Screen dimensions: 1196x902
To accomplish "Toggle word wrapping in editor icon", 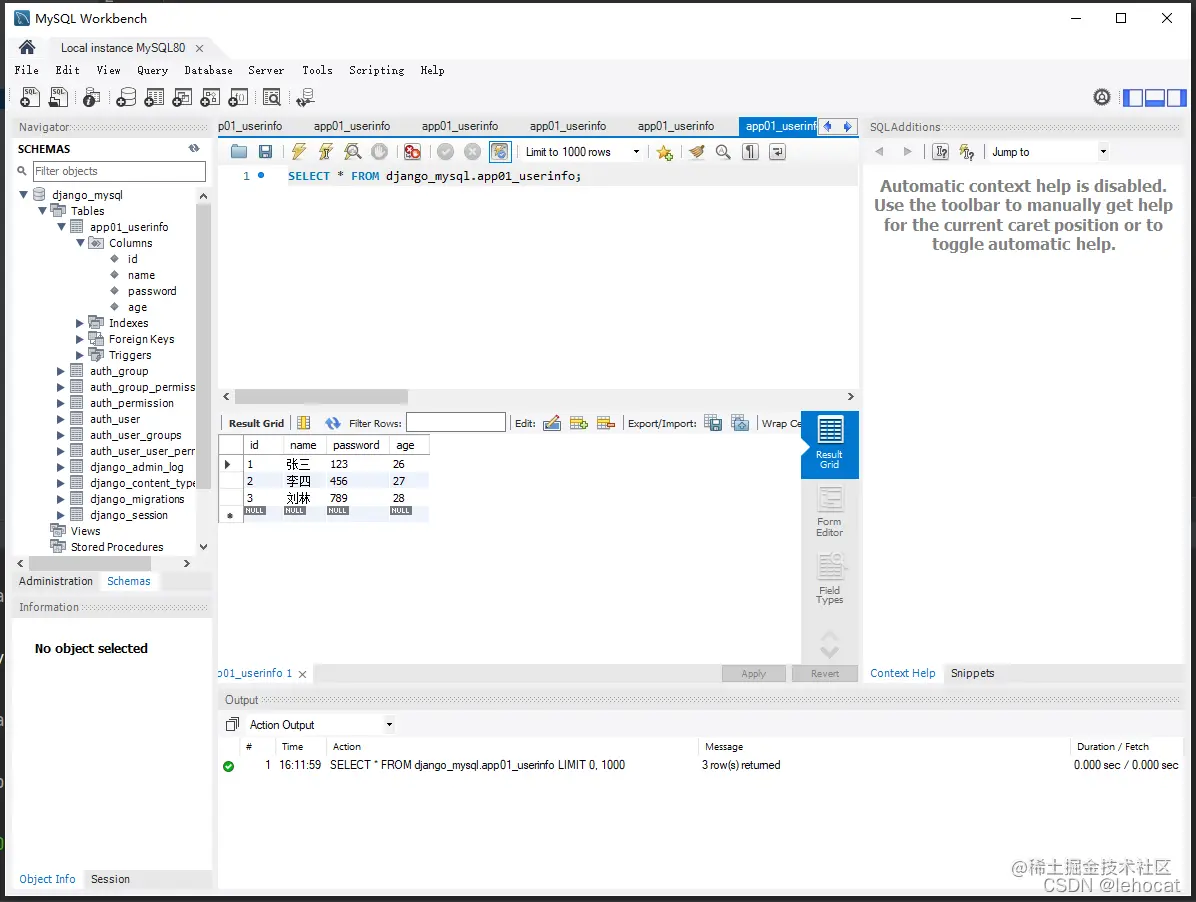I will point(777,152).
